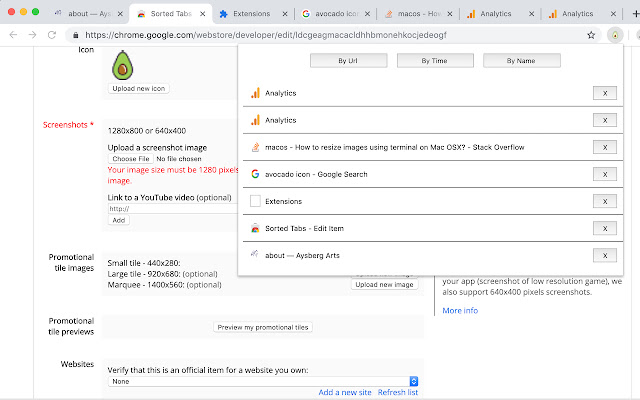Close the first Analytics browser tab
The height and width of the screenshot is (400, 640).
531,14
